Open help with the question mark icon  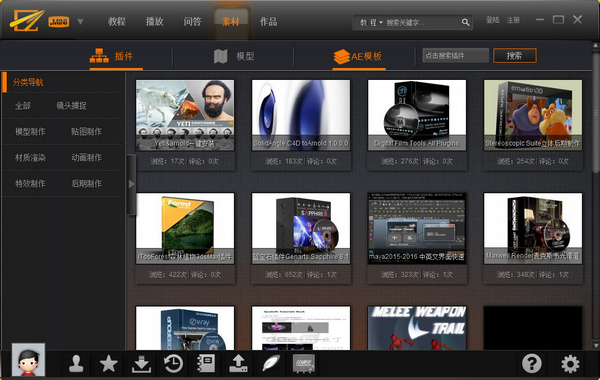coord(532,364)
